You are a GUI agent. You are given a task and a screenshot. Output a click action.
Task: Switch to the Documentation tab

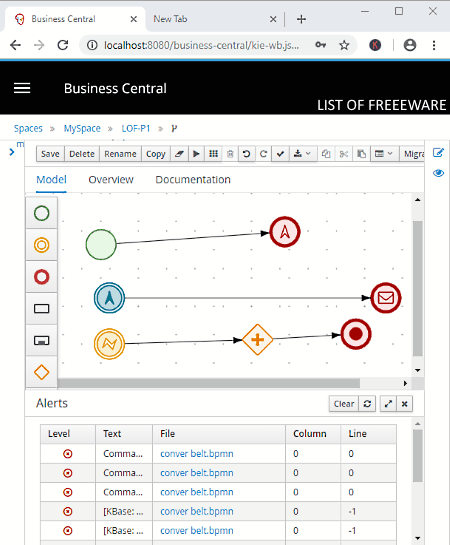tap(193, 179)
